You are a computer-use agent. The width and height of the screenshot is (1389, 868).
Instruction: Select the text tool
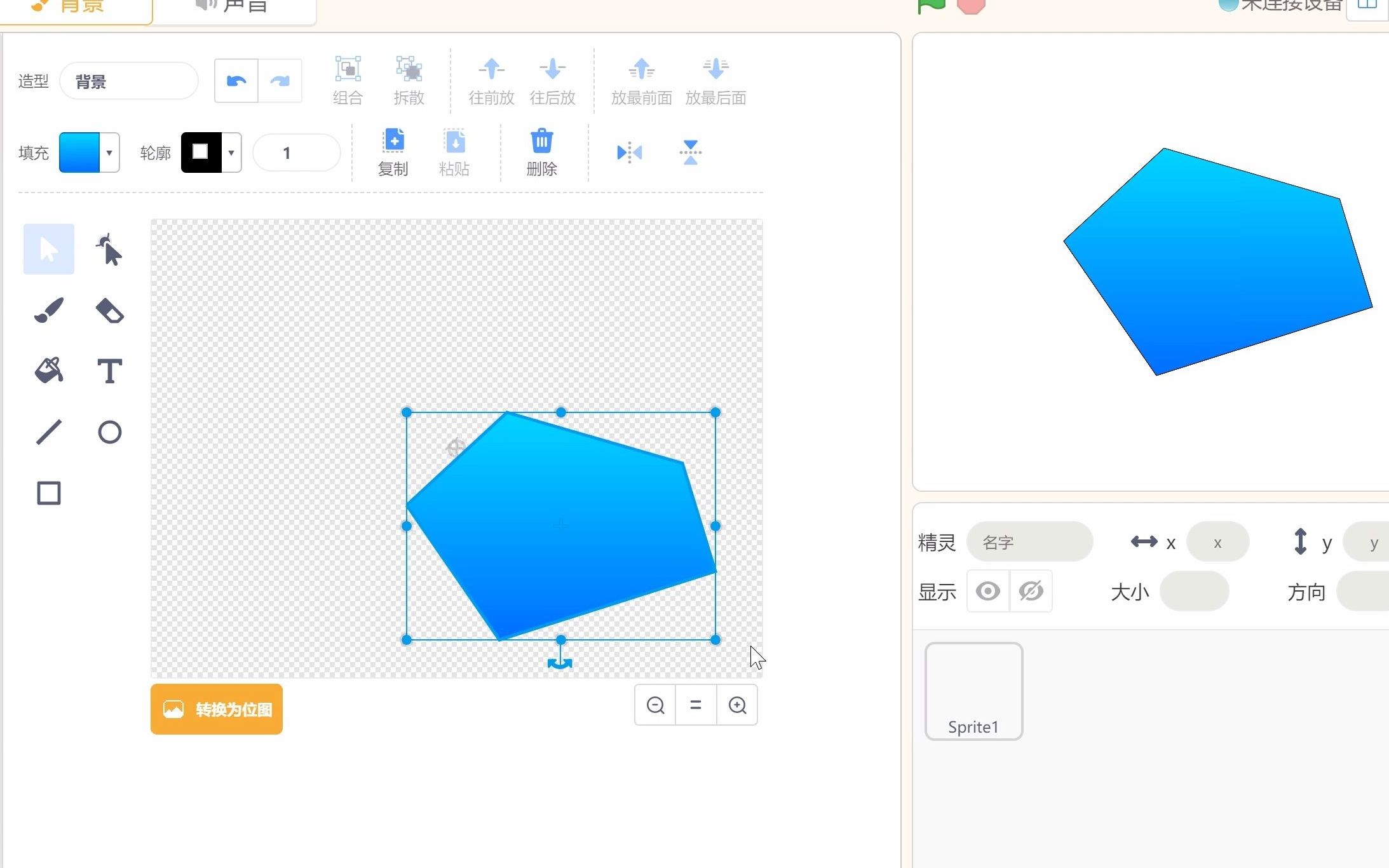point(109,370)
